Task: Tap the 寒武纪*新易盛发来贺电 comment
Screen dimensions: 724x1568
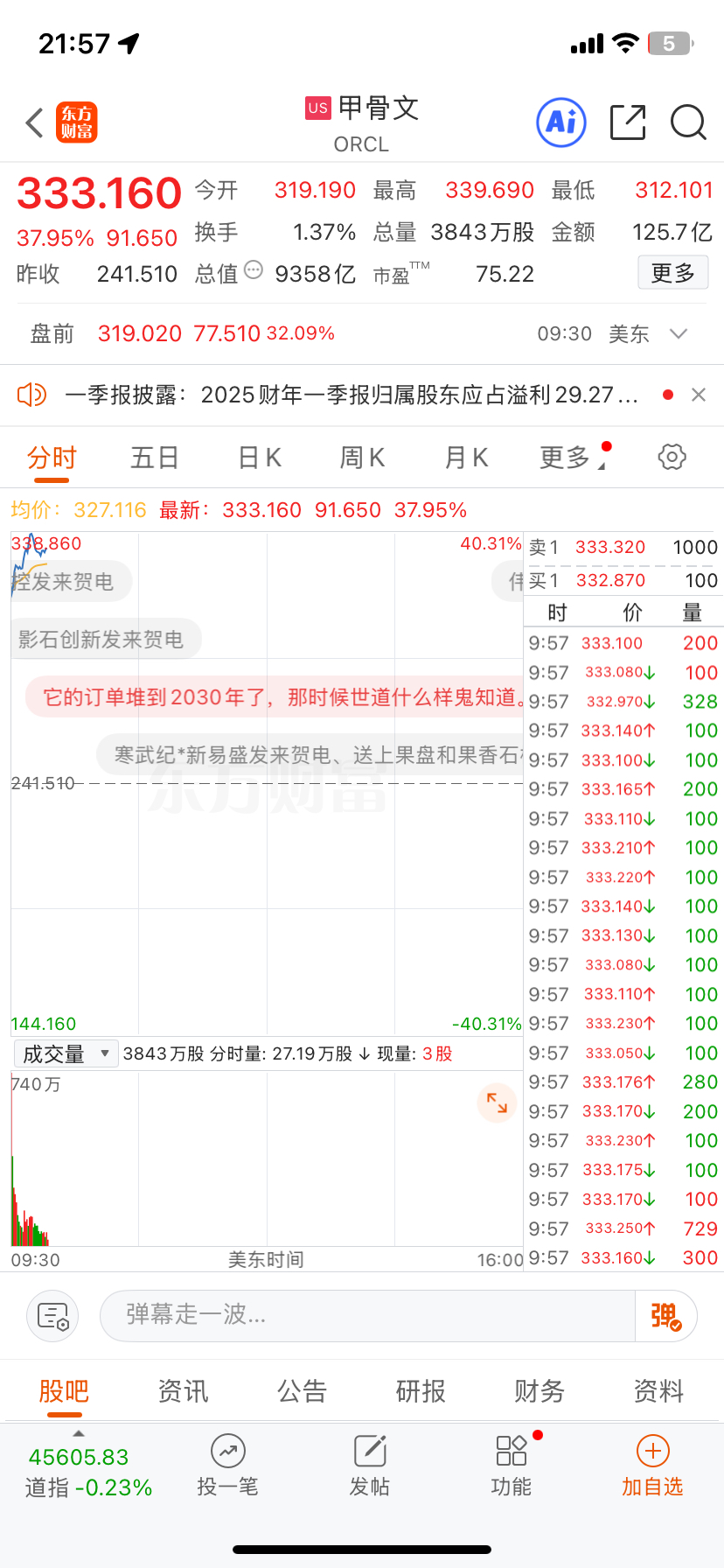Action: (310, 755)
